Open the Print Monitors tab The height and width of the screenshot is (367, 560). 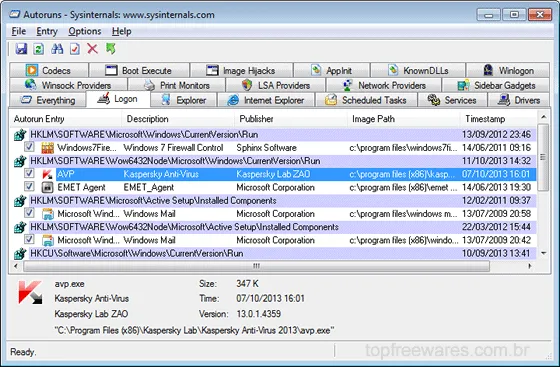(x=177, y=85)
